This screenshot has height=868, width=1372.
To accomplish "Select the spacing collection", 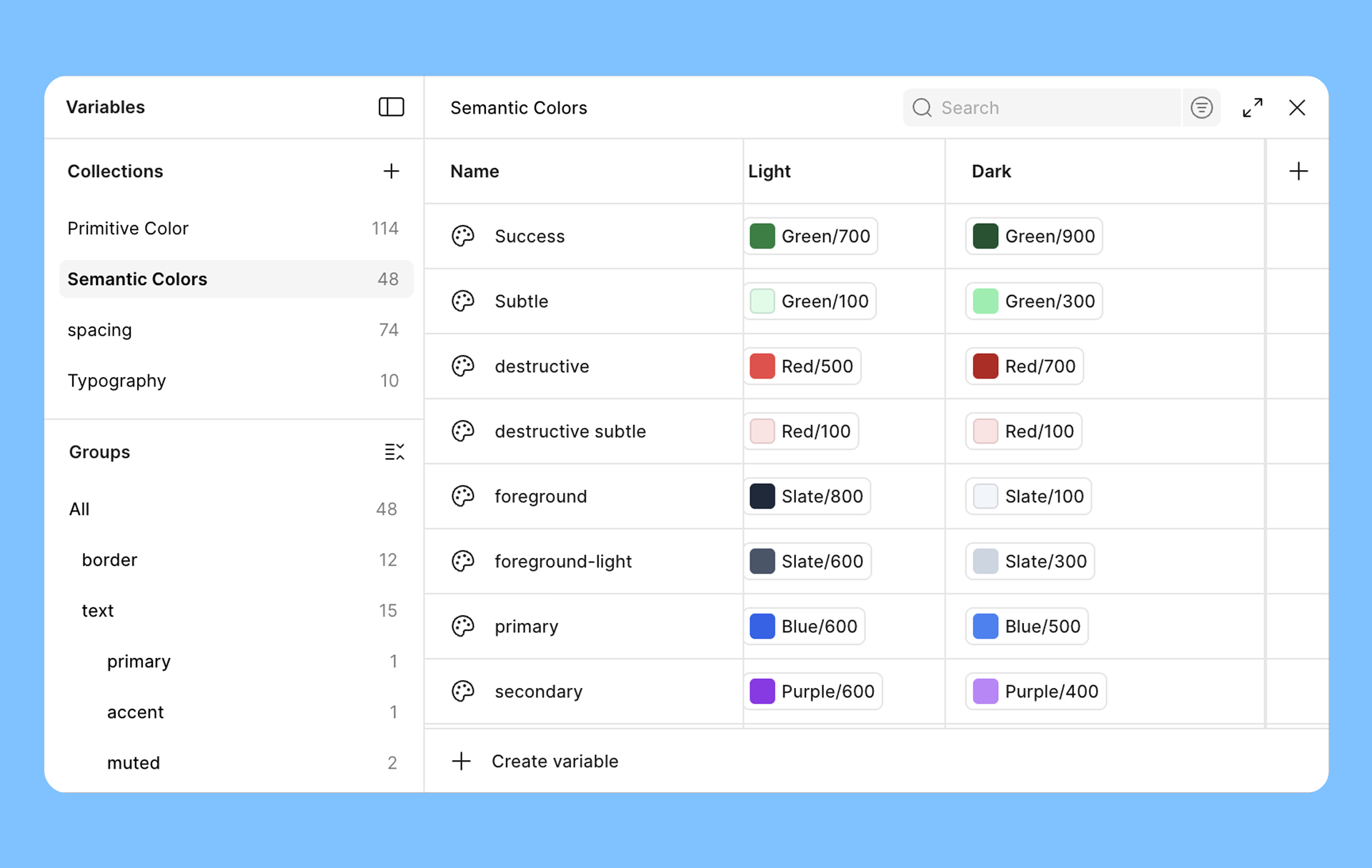I will coord(100,330).
